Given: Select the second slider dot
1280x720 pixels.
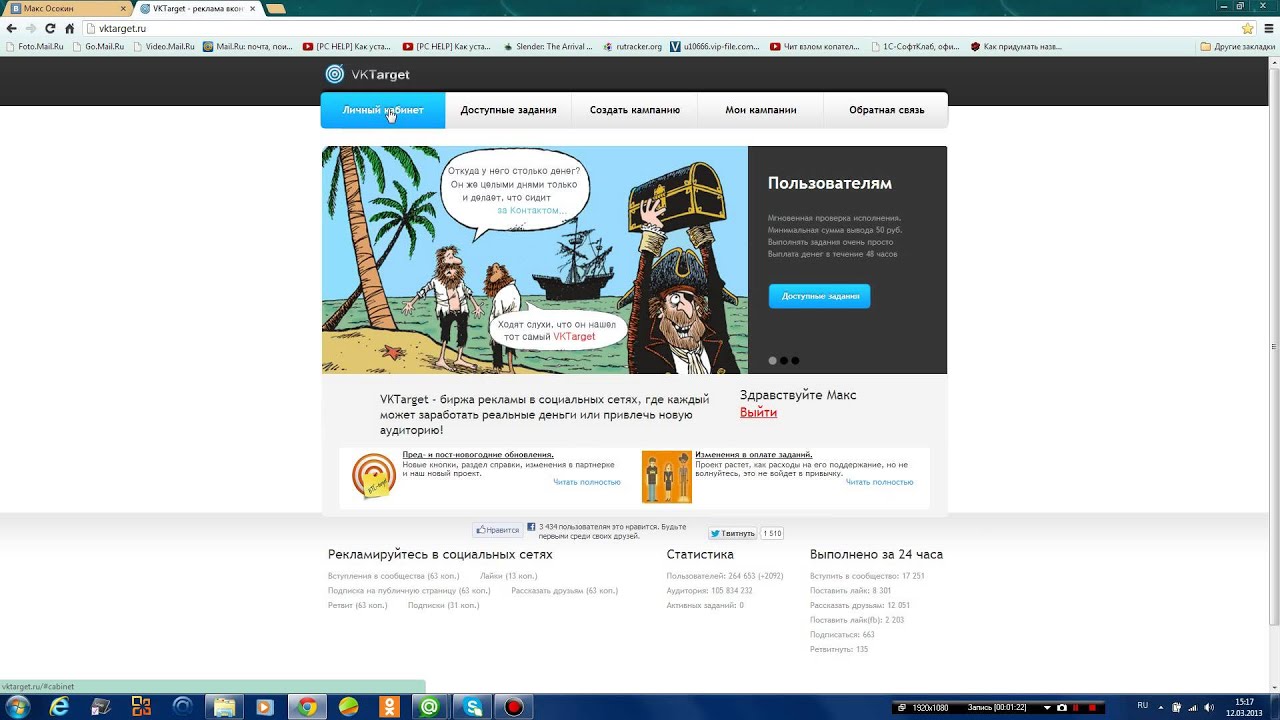Looking at the screenshot, I should click(784, 360).
